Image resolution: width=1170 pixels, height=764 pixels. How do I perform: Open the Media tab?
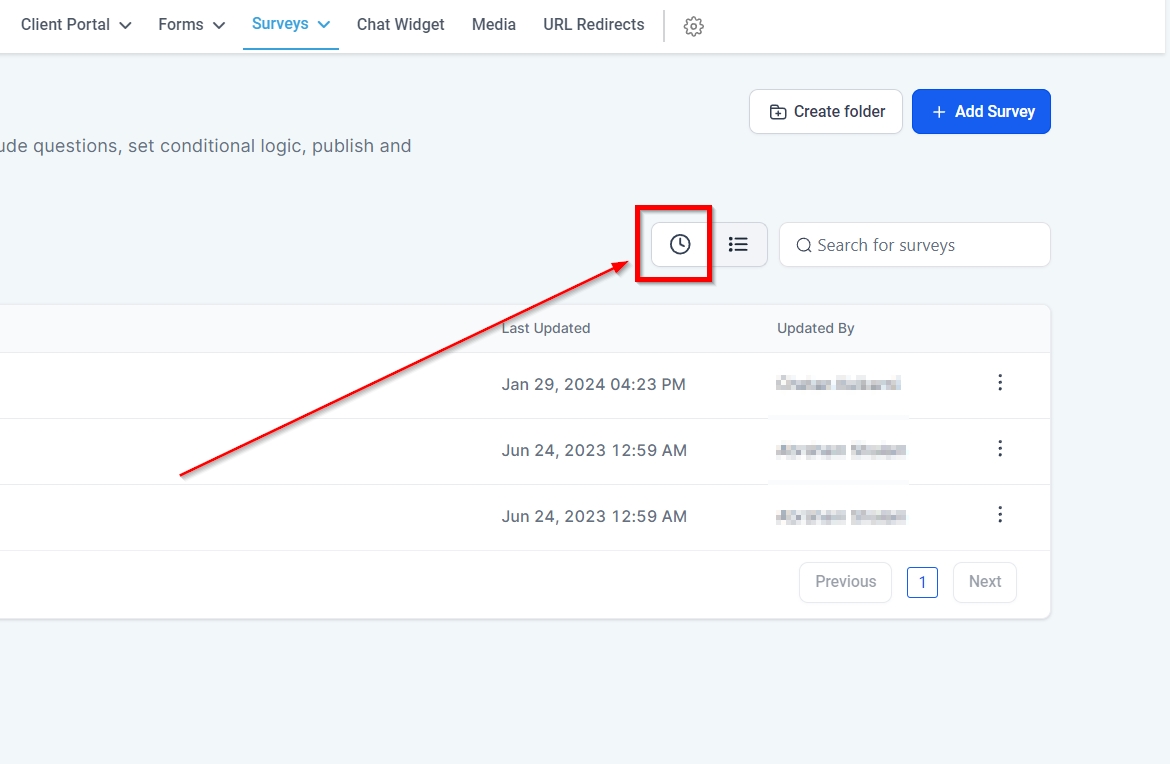click(493, 25)
